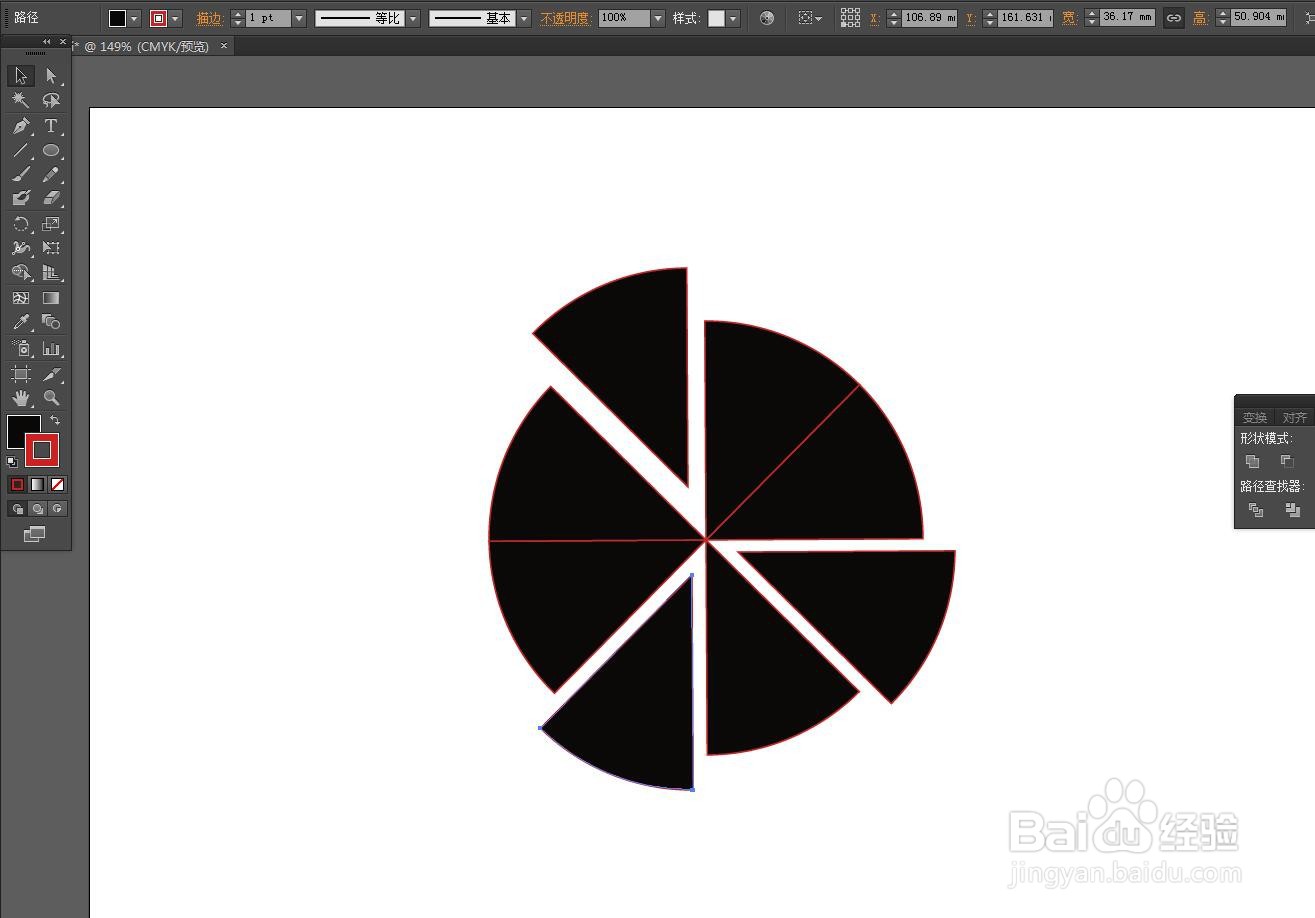Viewport: 1315px width, 918px height.
Task: Select the Shape Builder tool
Action: [x=21, y=272]
